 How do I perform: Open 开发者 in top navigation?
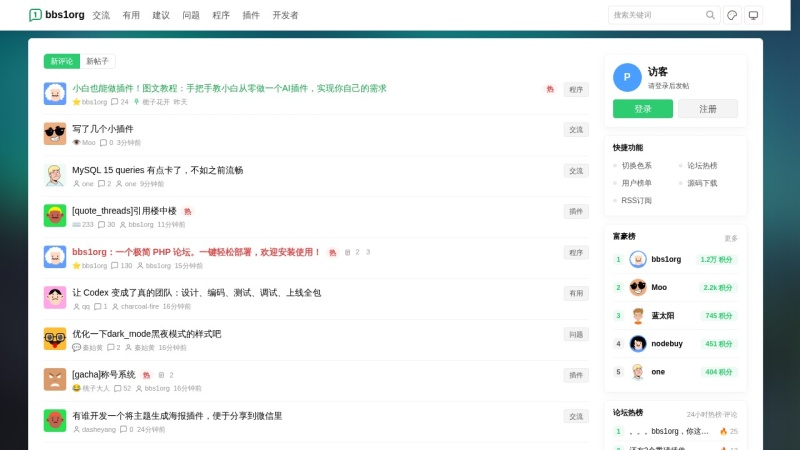click(x=285, y=15)
